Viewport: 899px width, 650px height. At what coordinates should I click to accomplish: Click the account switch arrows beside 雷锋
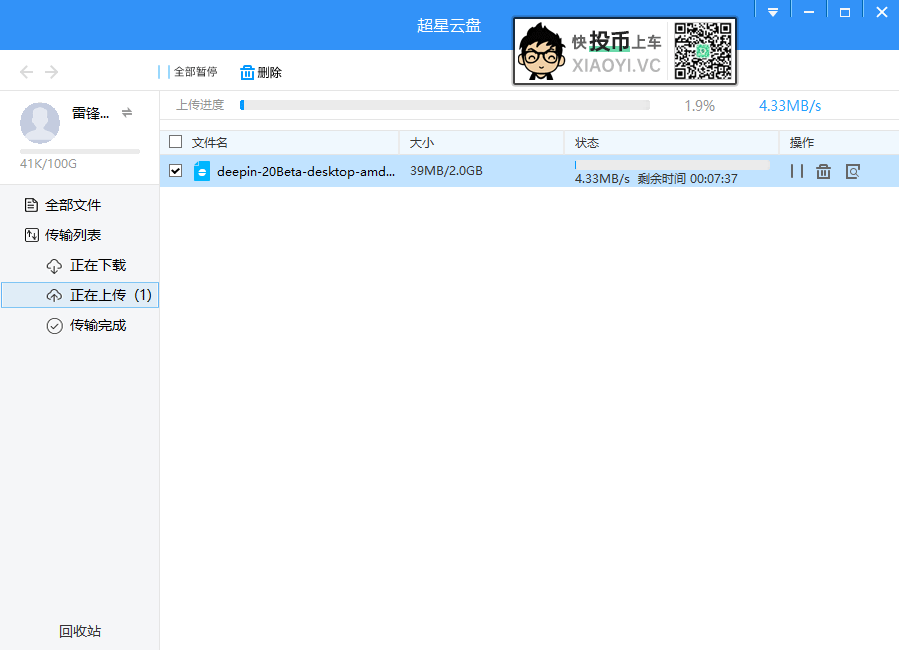coord(126,113)
